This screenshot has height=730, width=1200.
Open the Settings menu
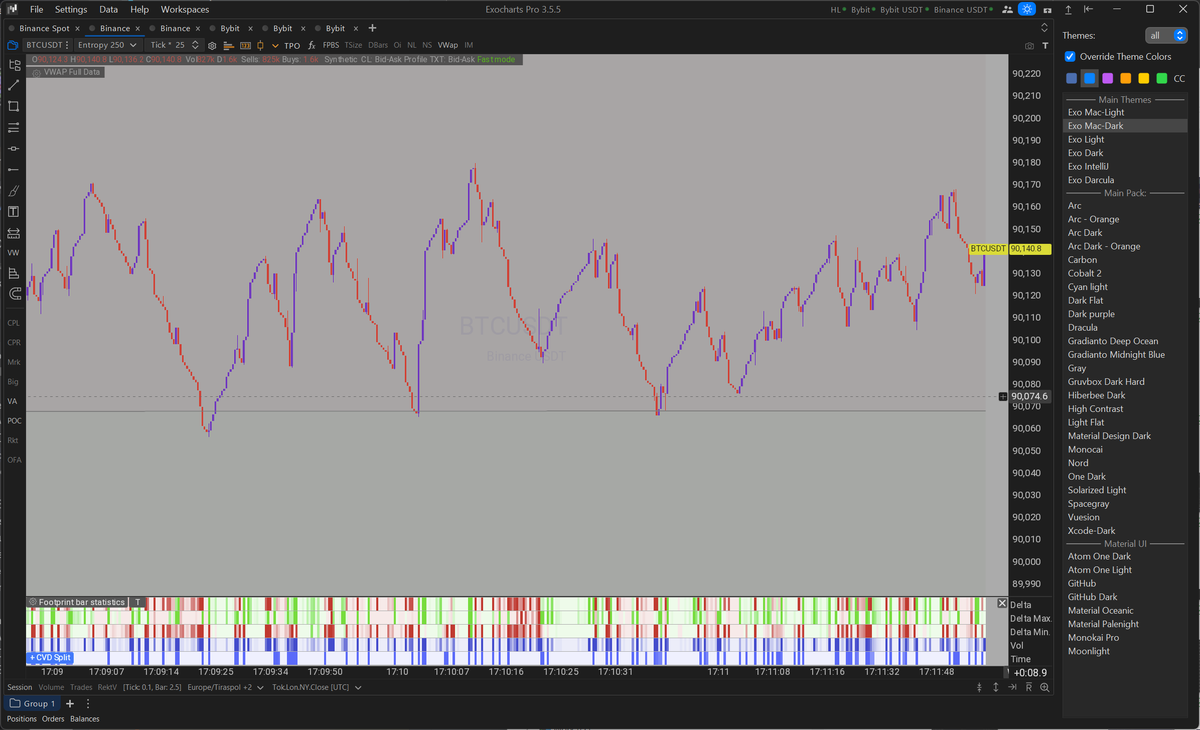click(x=70, y=9)
